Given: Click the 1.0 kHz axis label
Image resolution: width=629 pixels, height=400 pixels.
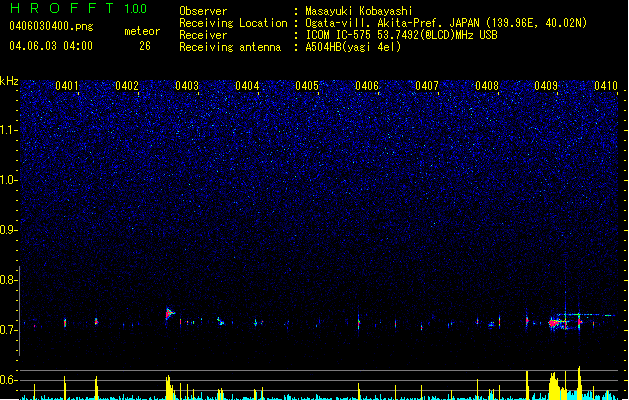Looking at the screenshot, I should 9,180.
